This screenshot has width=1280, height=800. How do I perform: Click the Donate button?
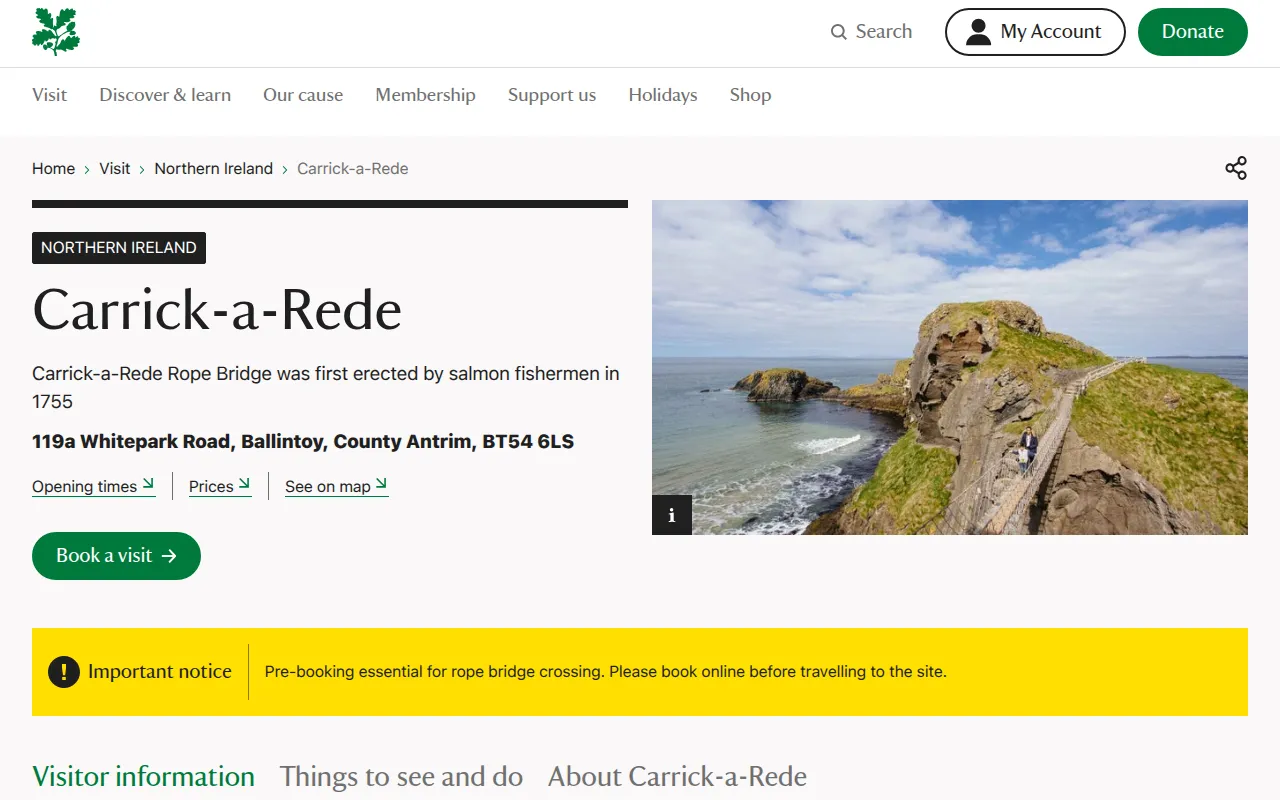click(1193, 32)
